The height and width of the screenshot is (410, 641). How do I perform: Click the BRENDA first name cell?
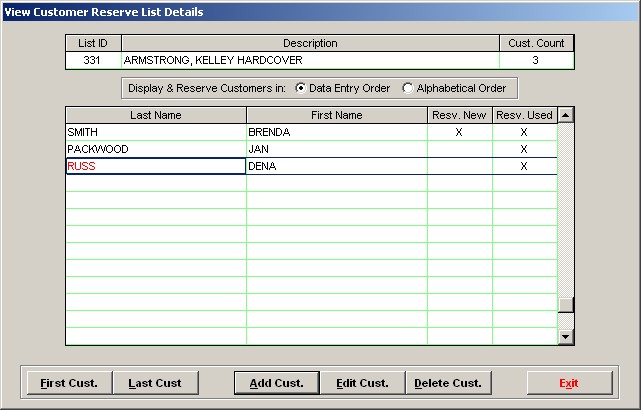[336, 132]
